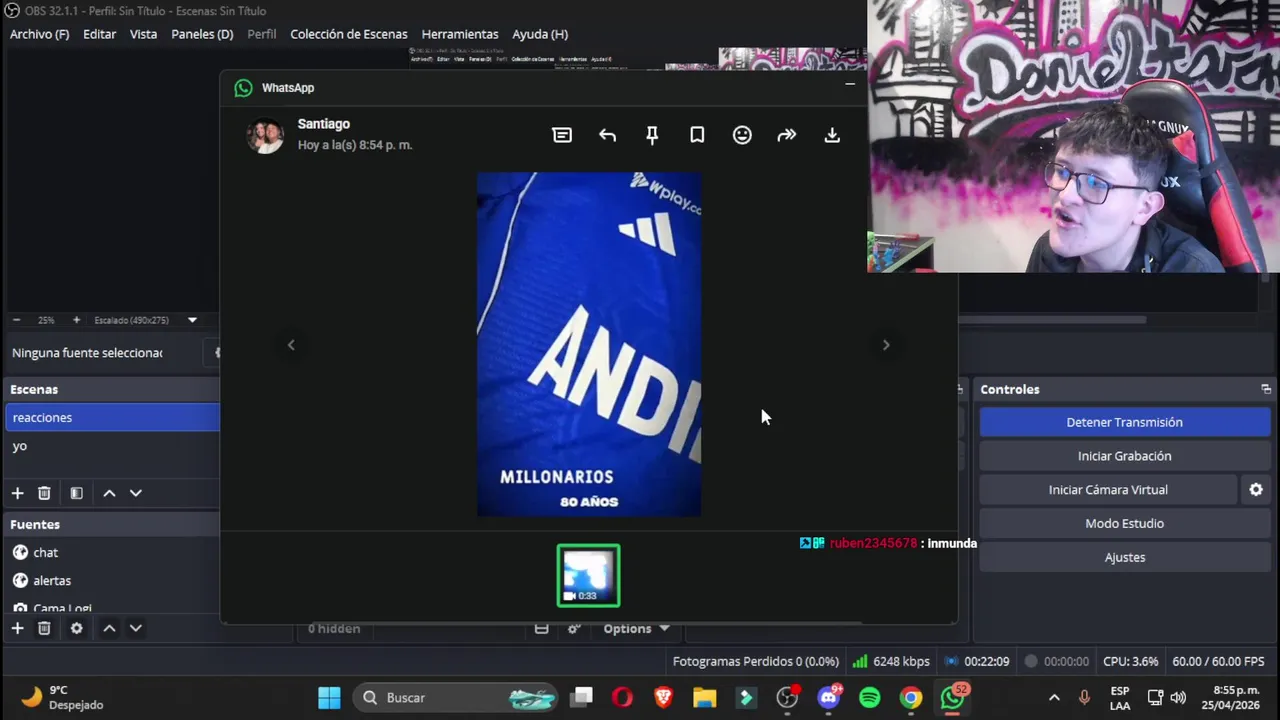Screen dimensions: 1280x720
Task: Forward the media in WhatsApp viewer
Action: pos(787,135)
